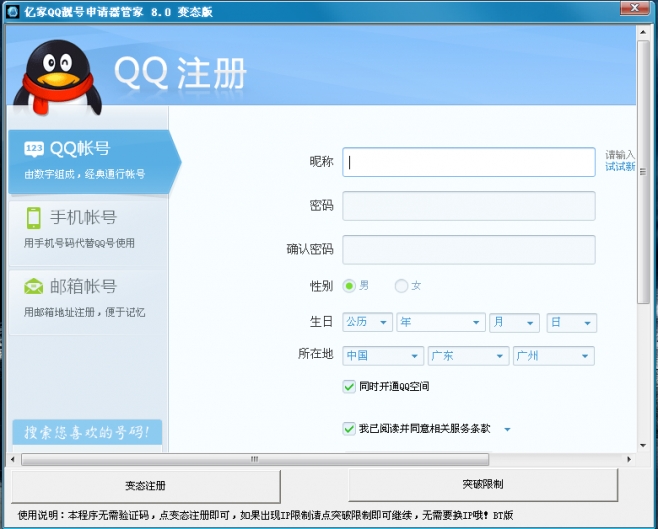Select the 男 gender radio button

(349, 286)
